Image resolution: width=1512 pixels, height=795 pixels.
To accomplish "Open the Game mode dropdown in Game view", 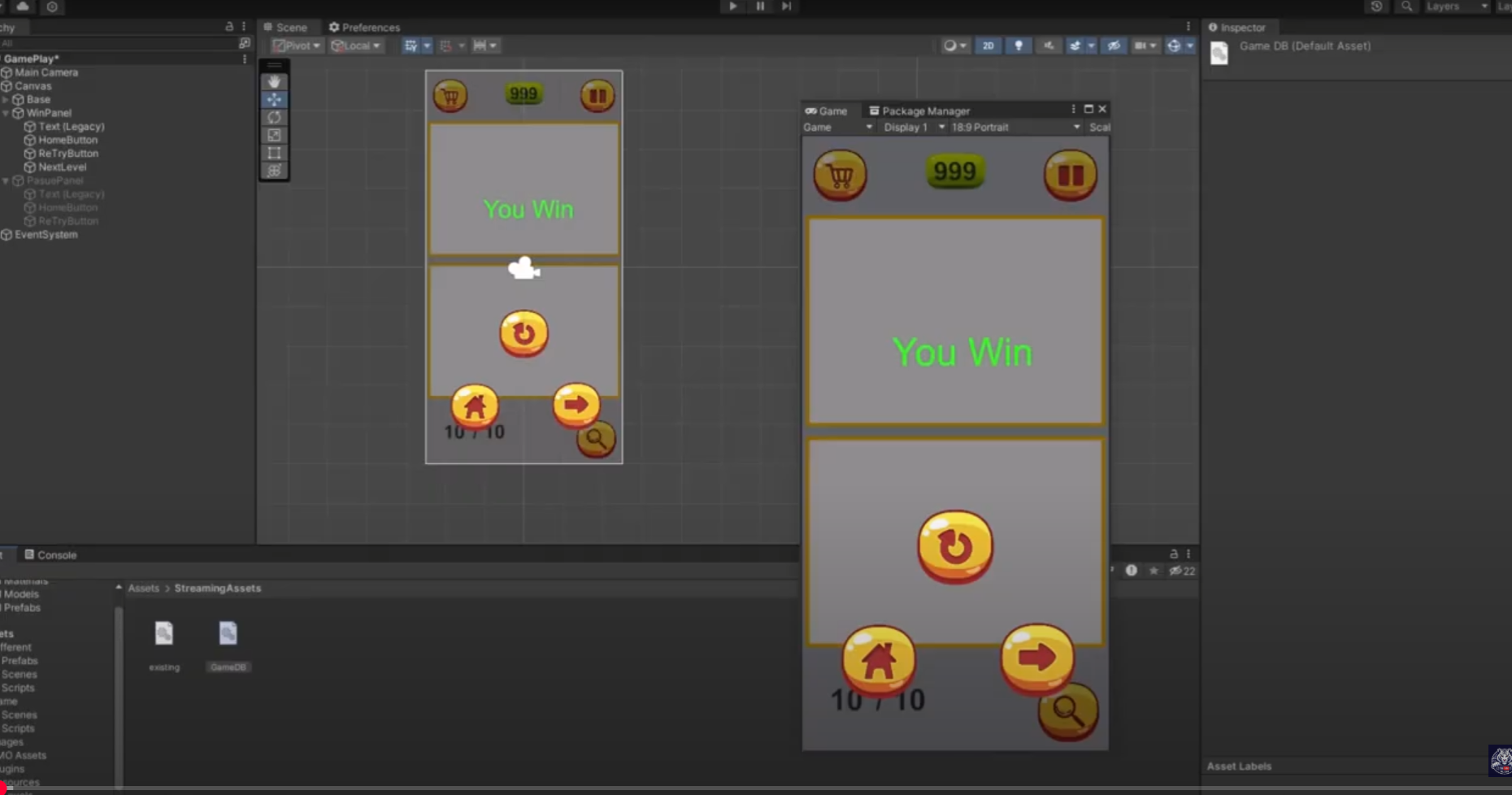I will [838, 128].
